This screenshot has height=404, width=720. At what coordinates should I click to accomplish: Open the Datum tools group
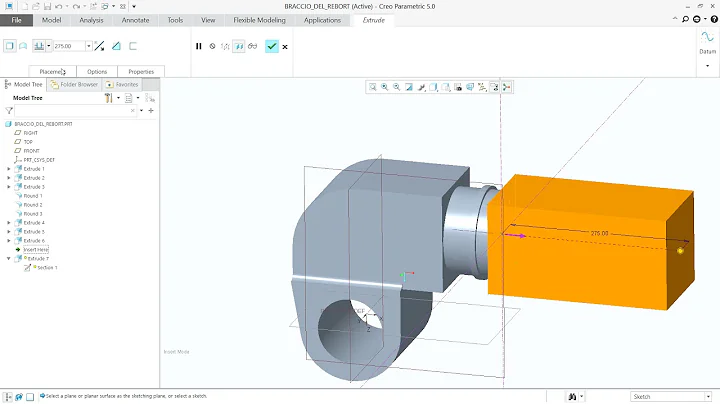(x=708, y=42)
